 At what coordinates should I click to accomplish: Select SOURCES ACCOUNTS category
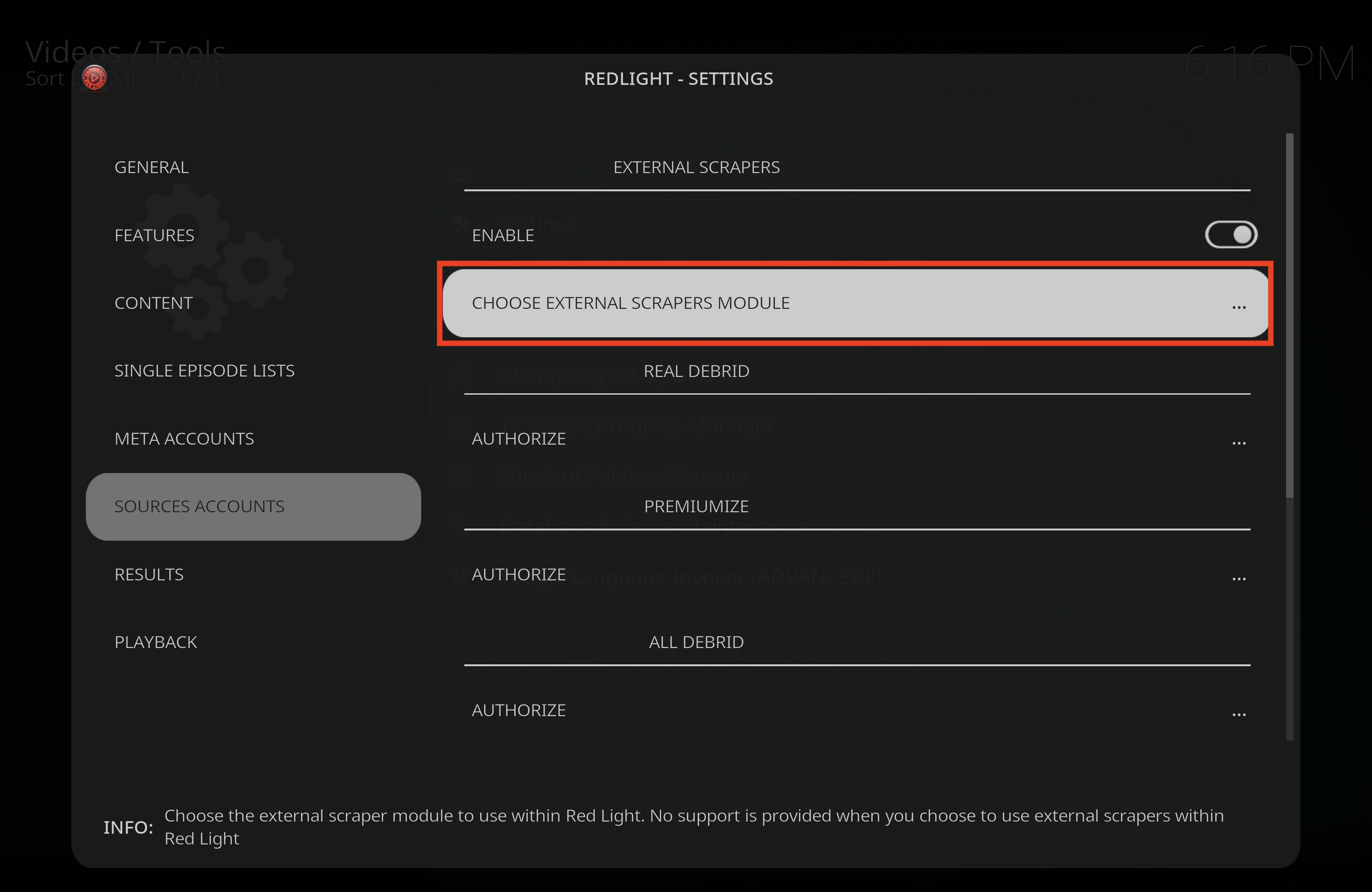(253, 507)
